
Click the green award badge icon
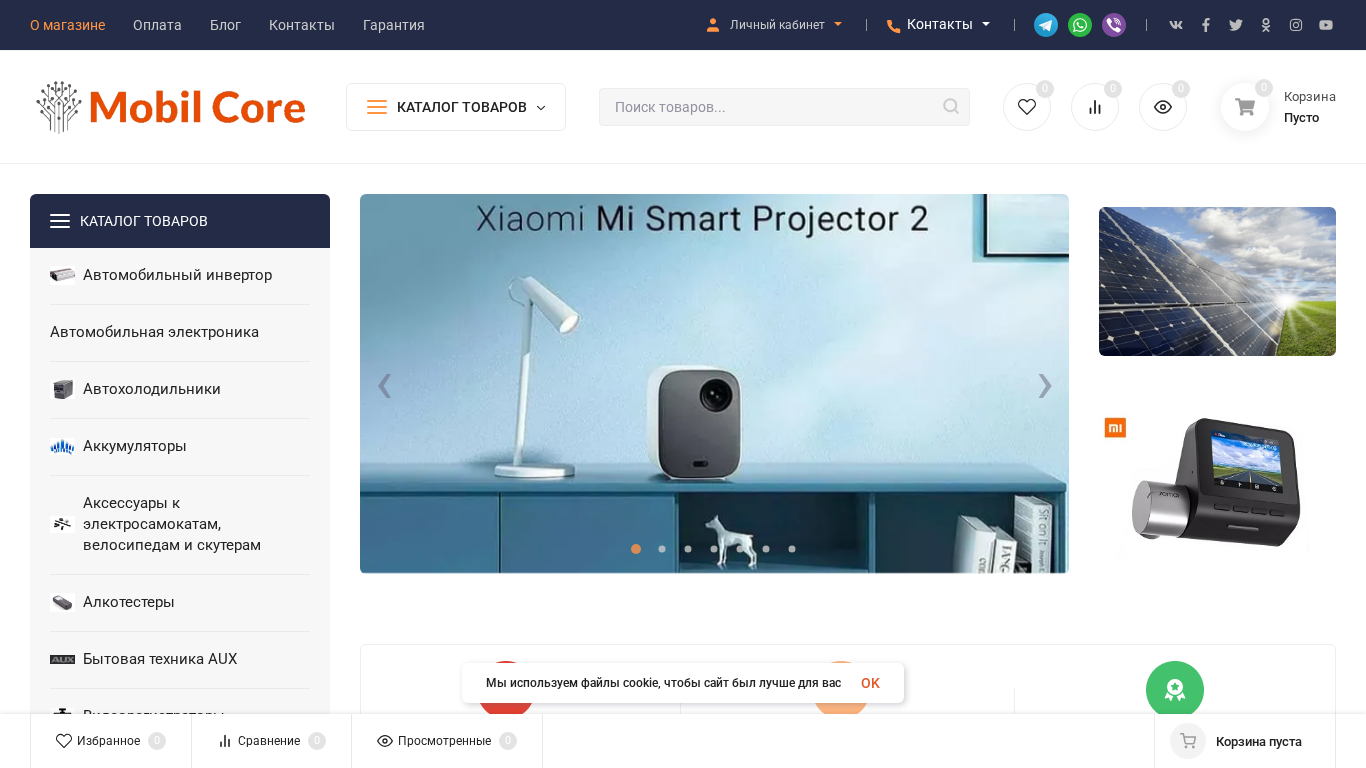pos(1175,690)
